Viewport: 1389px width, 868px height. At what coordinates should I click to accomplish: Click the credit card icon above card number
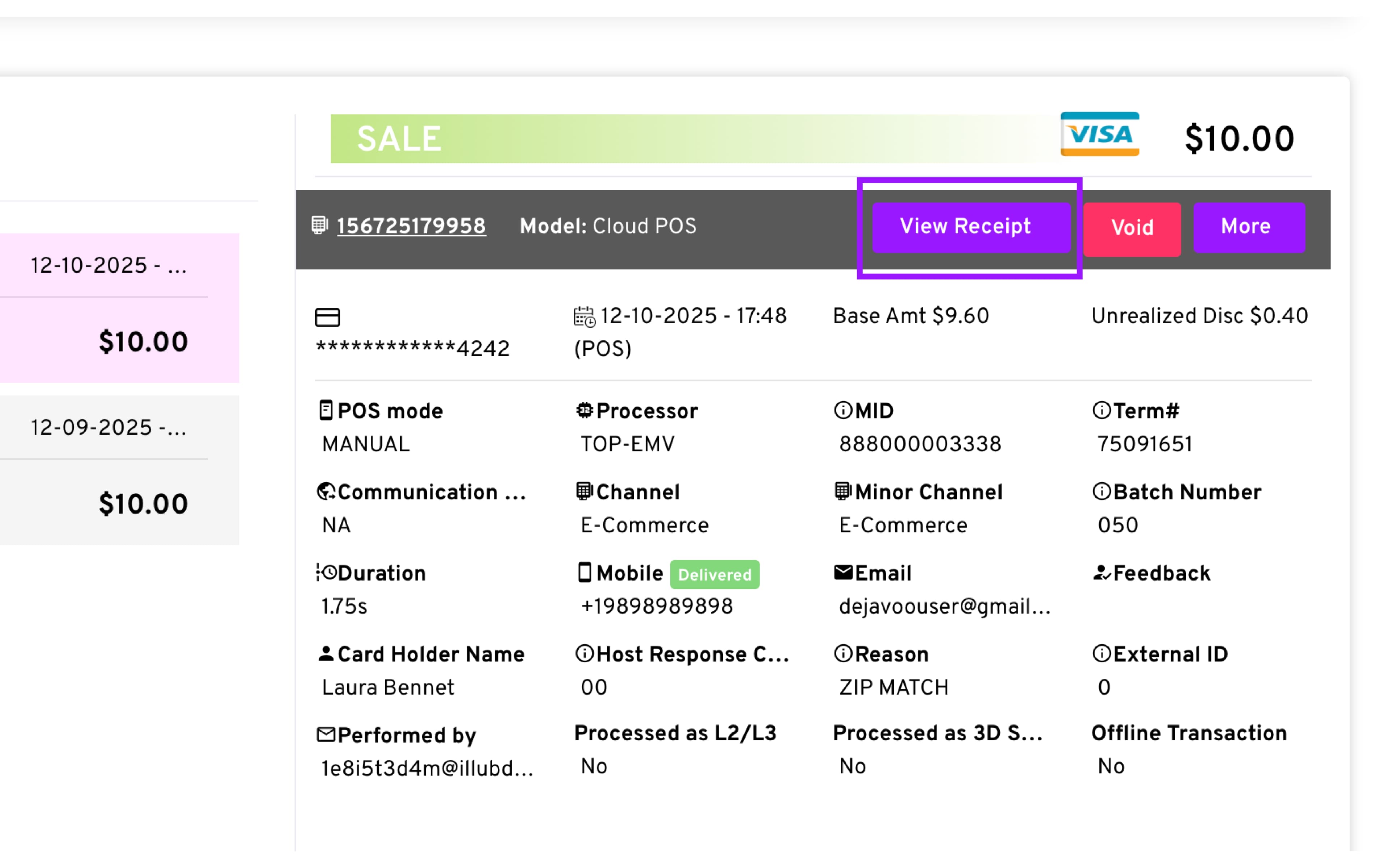click(x=327, y=317)
